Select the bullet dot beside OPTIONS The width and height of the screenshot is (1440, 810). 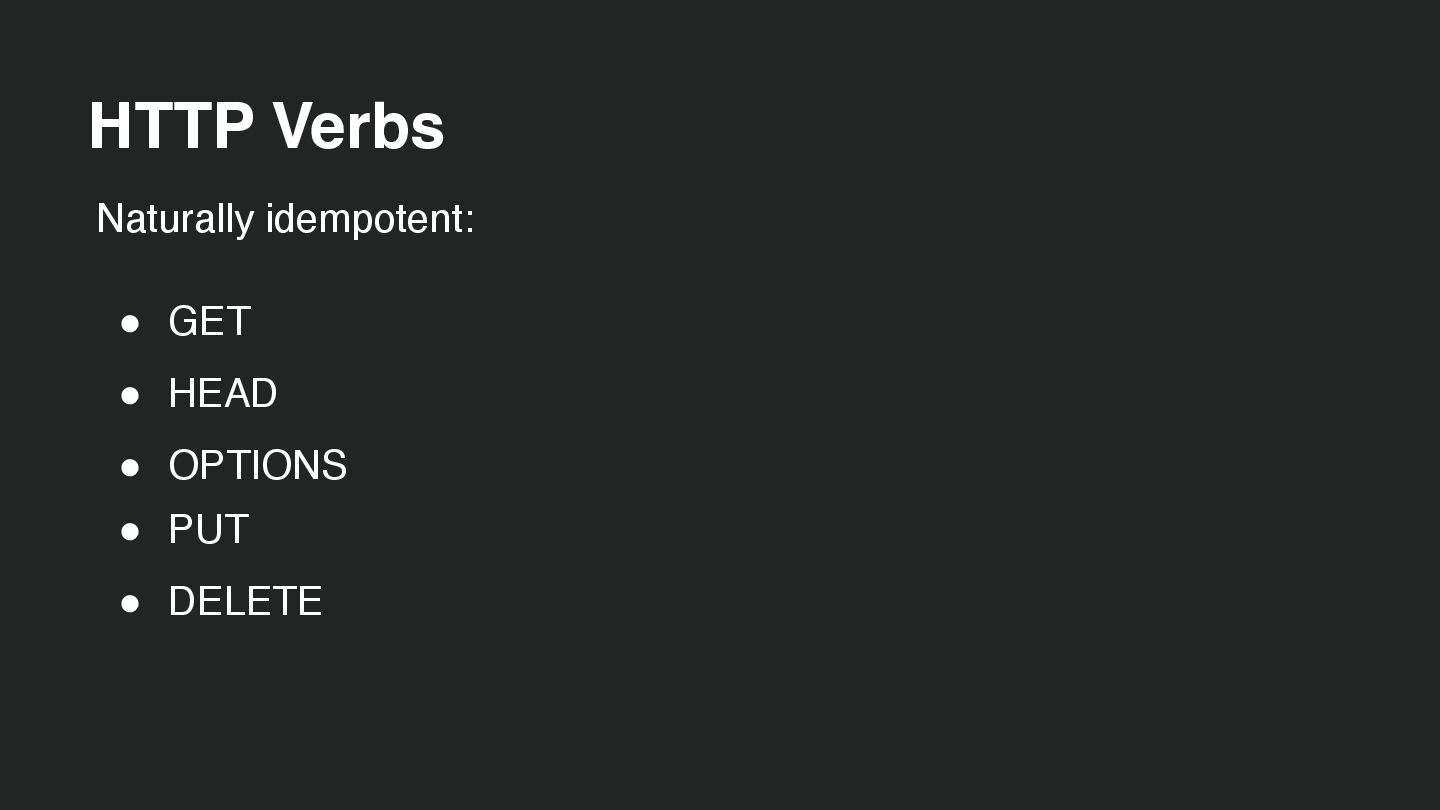click(130, 468)
